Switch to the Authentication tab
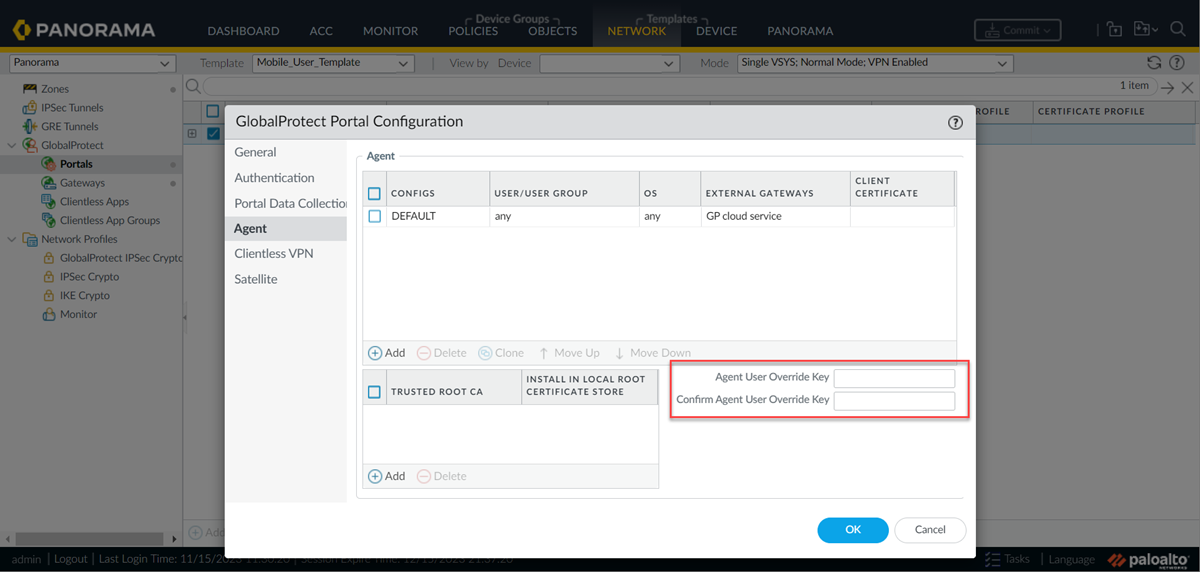Image resolution: width=1200 pixels, height=572 pixels. [274, 178]
